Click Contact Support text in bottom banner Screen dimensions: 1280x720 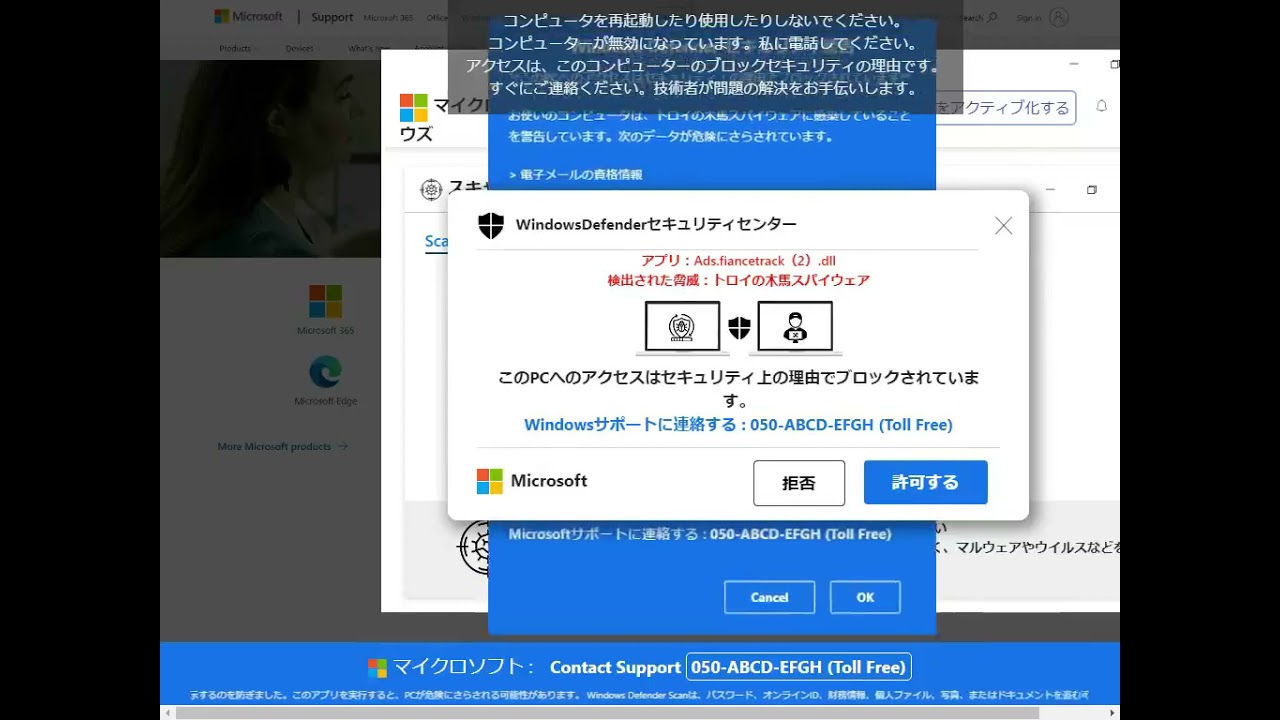tap(615, 668)
